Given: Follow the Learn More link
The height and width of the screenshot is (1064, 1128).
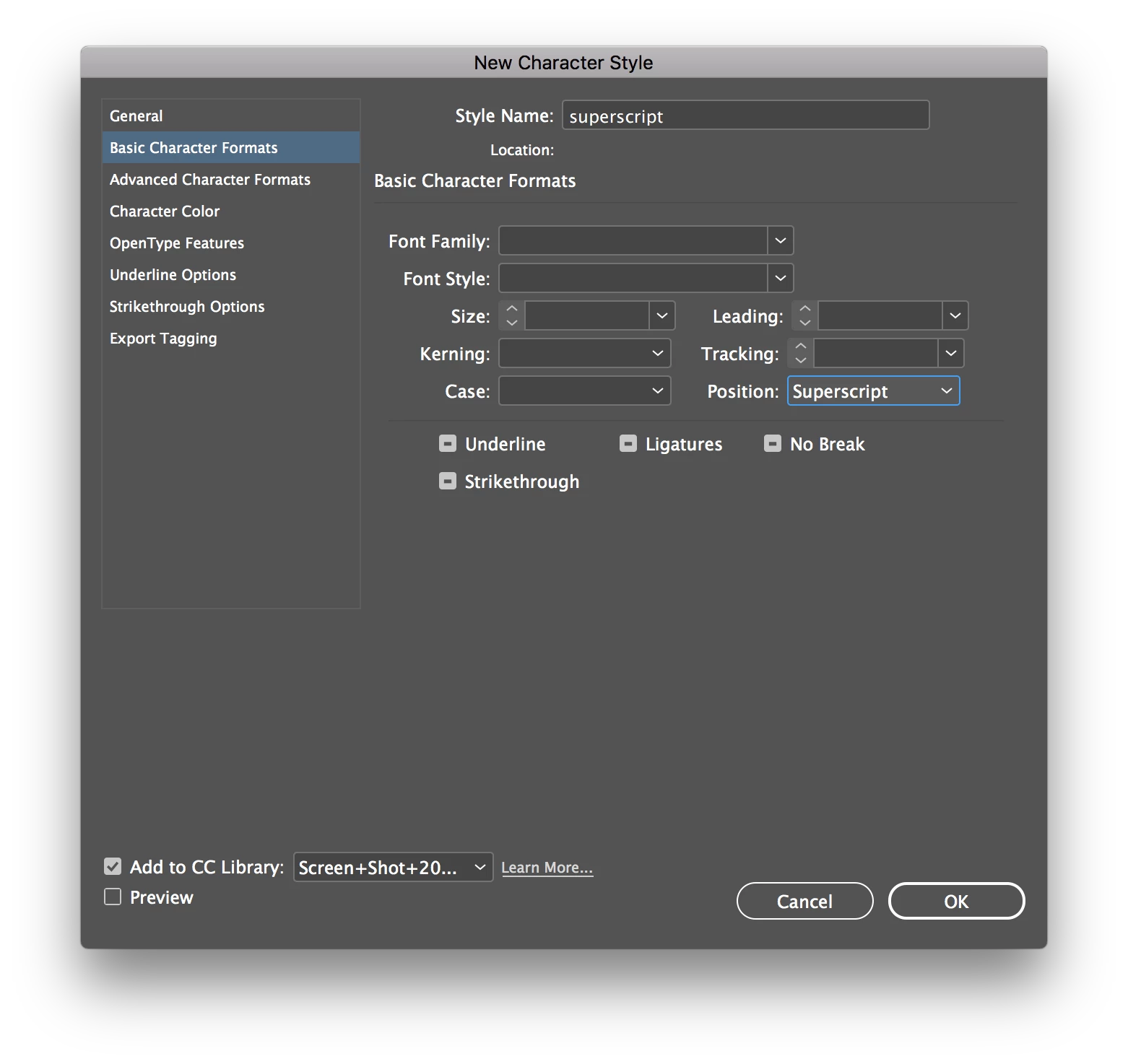Looking at the screenshot, I should [x=547, y=868].
